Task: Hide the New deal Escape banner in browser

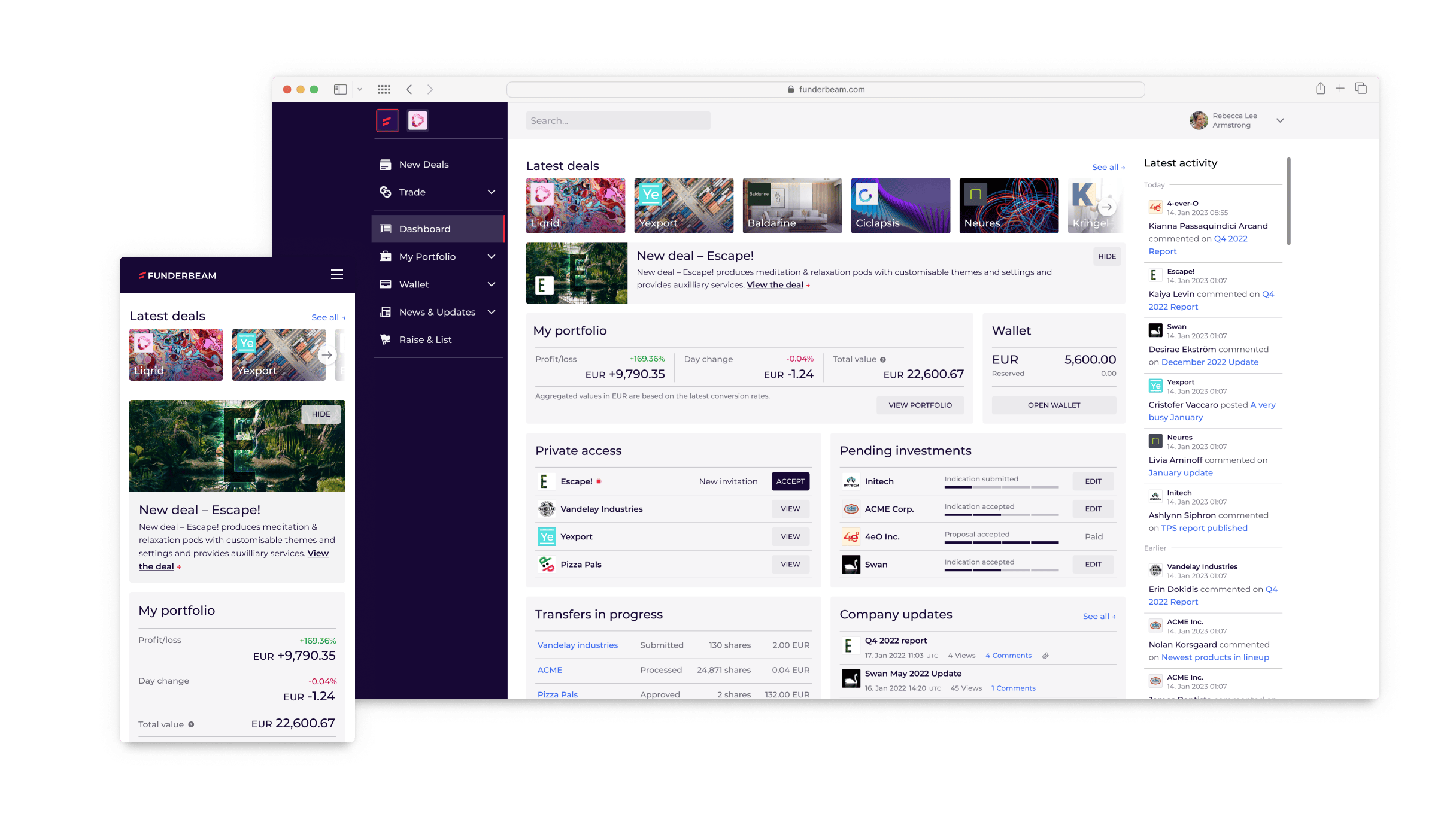Action: tap(1106, 256)
